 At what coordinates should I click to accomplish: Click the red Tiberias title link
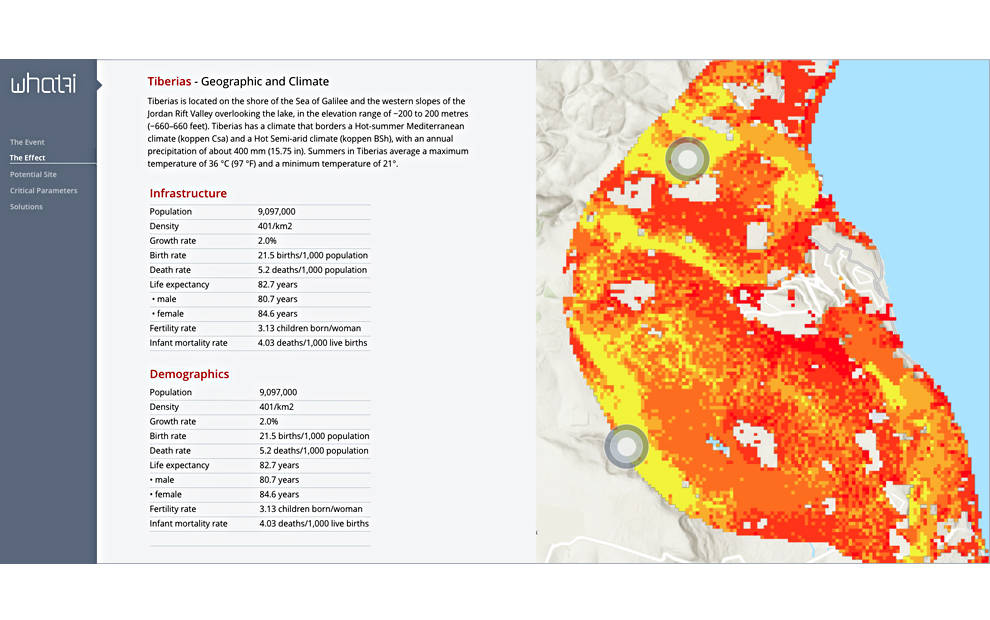169,82
